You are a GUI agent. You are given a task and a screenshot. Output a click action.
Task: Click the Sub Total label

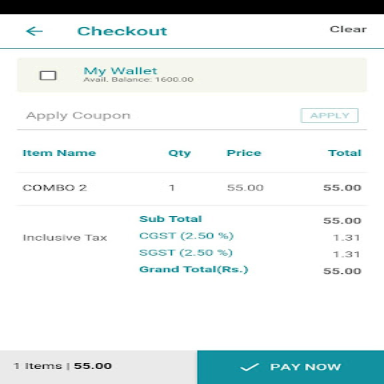coord(171,219)
